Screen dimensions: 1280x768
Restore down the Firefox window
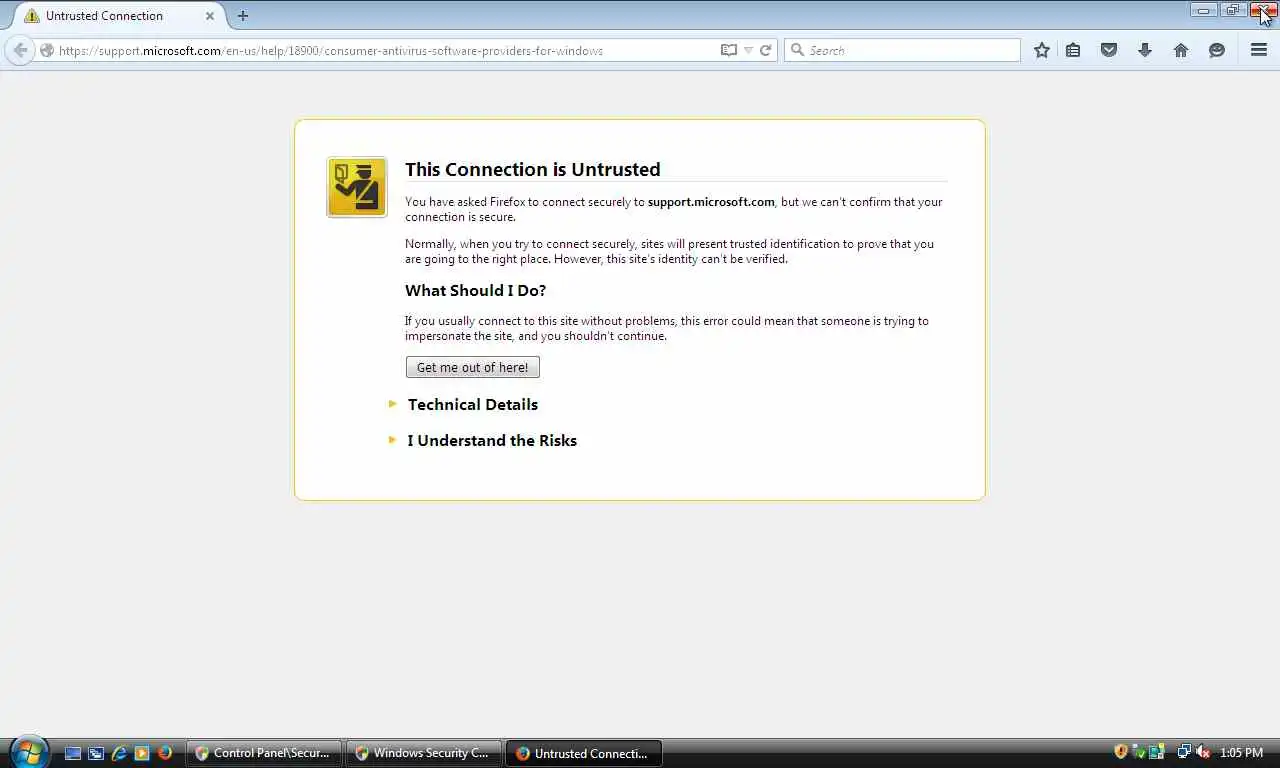point(1232,10)
